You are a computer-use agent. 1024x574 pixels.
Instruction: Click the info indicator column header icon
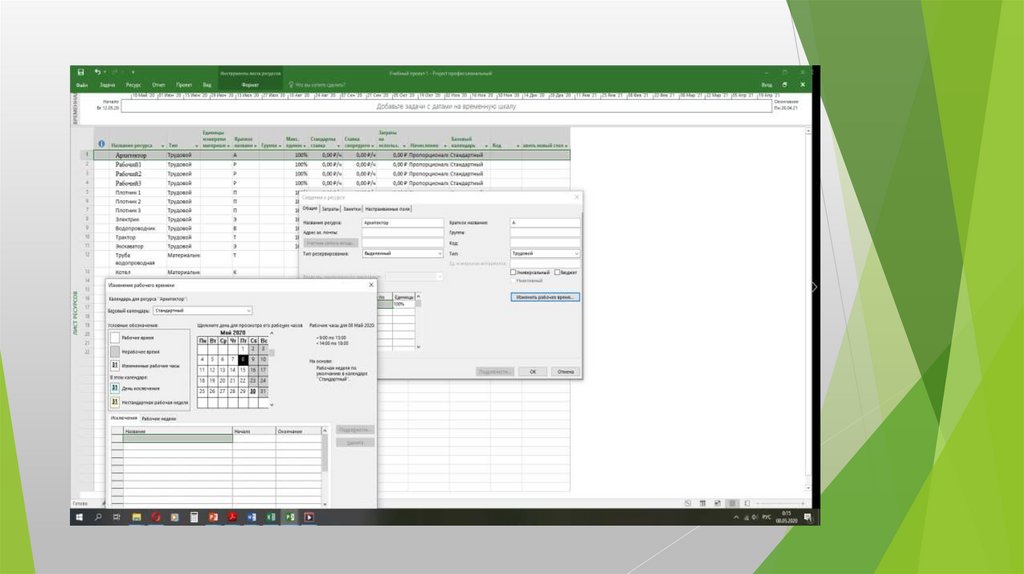(102, 144)
